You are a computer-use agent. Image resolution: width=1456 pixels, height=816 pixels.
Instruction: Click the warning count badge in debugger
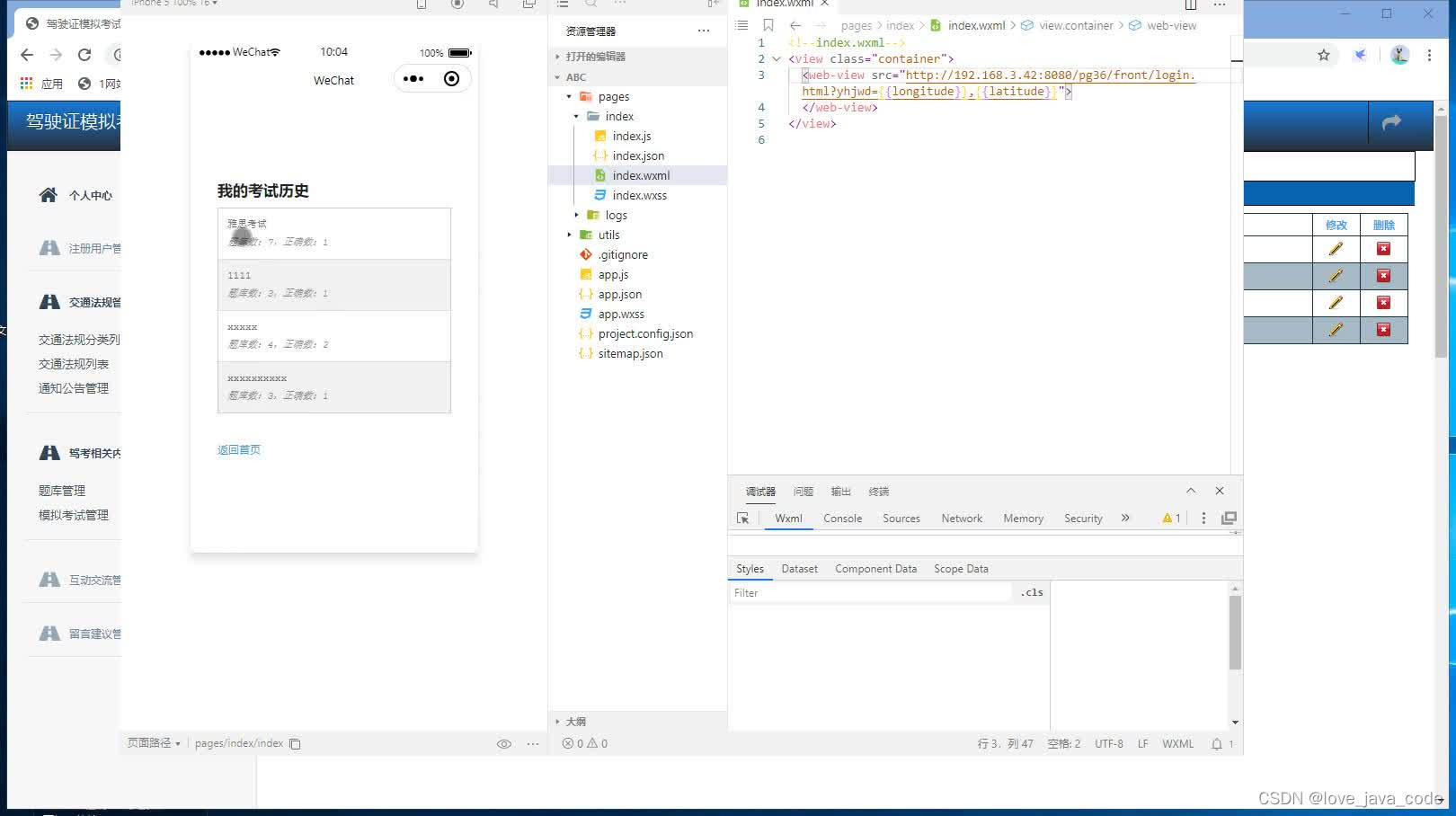[x=1171, y=519]
